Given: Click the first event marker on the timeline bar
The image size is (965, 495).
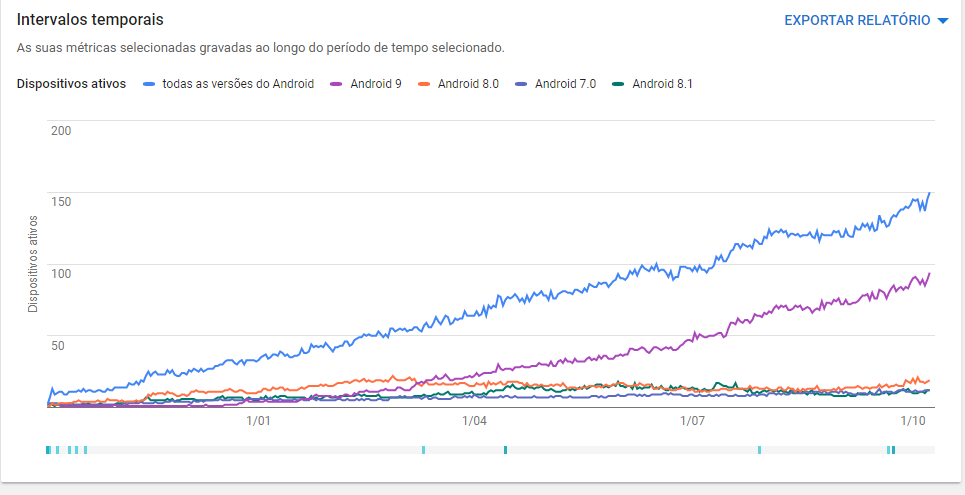Looking at the screenshot, I should pyautogui.click(x=48, y=450).
